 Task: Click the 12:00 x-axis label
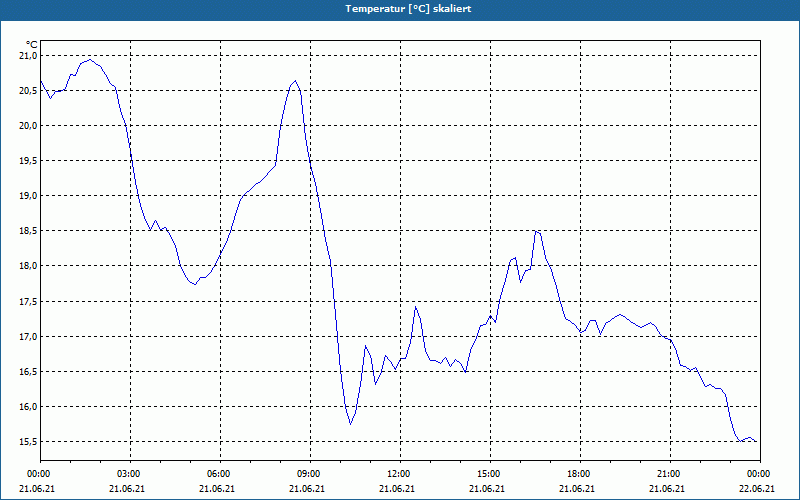[401, 474]
